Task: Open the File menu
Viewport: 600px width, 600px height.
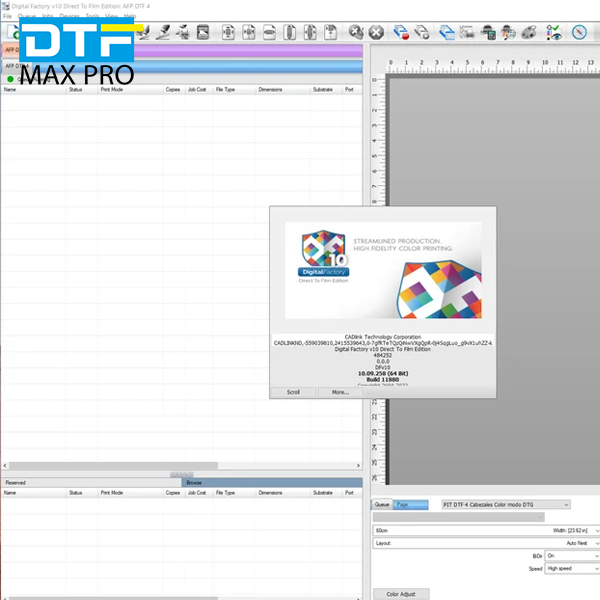Action: (7, 16)
